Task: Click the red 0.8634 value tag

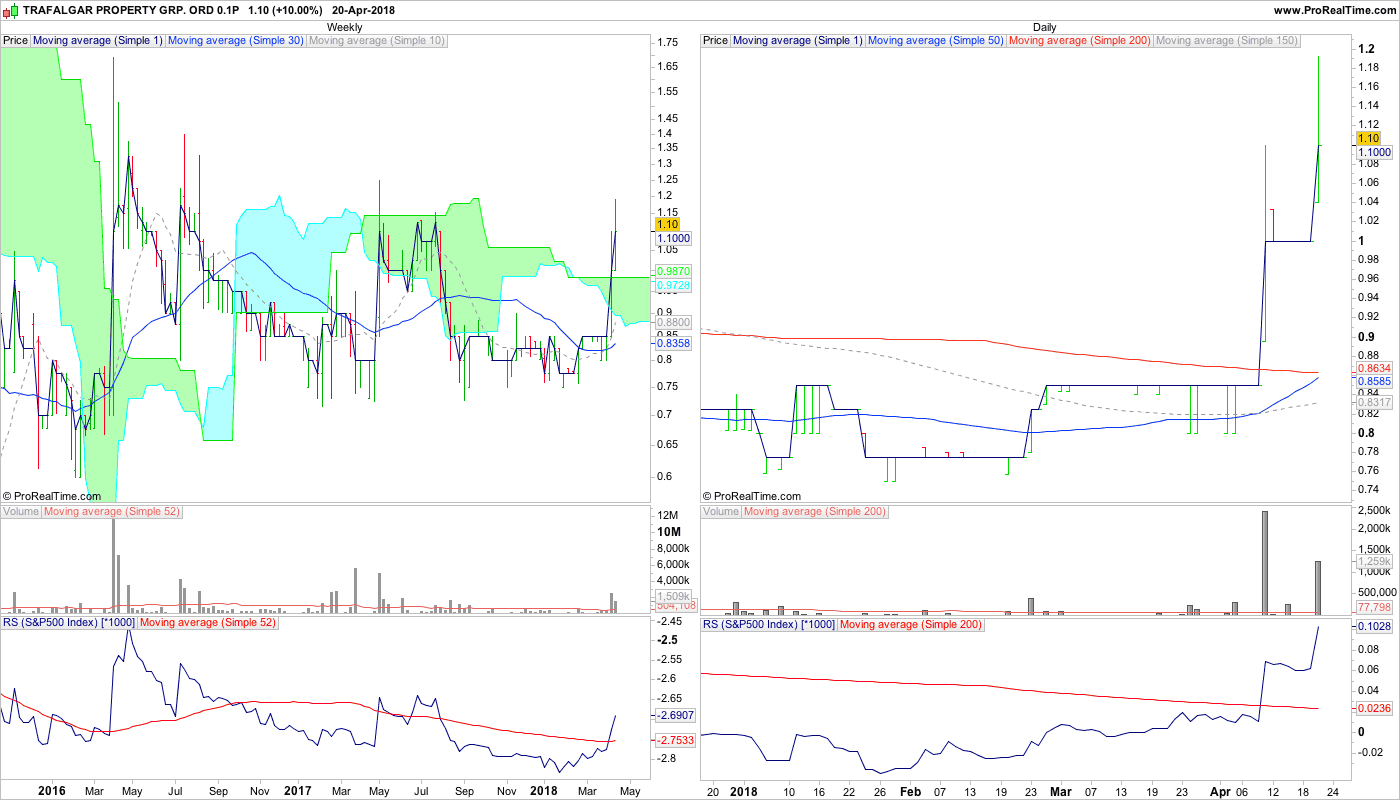Action: [x=1374, y=368]
